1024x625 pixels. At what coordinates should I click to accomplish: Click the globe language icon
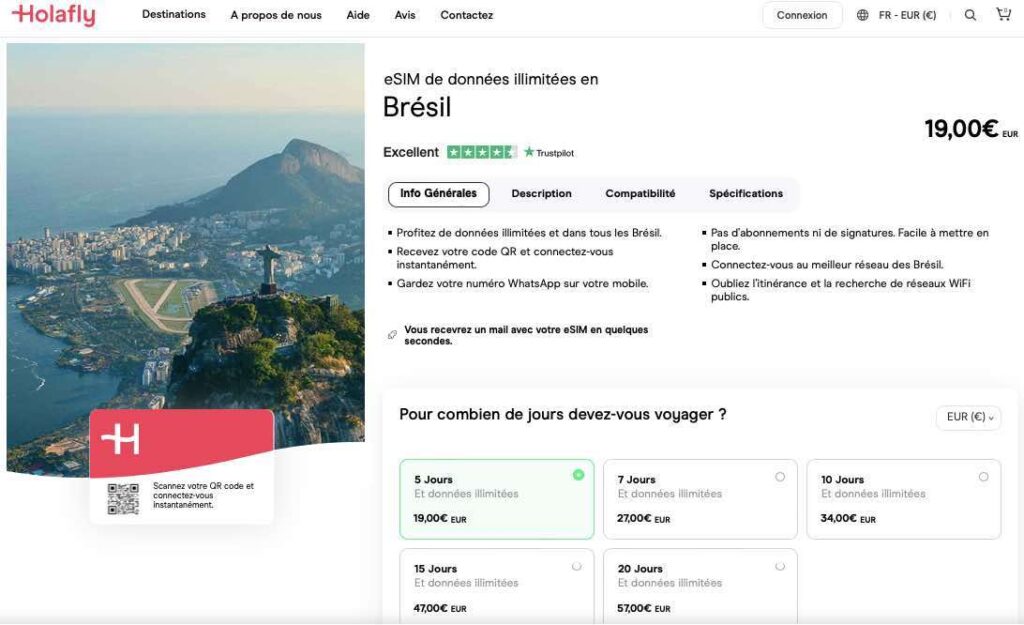[862, 15]
